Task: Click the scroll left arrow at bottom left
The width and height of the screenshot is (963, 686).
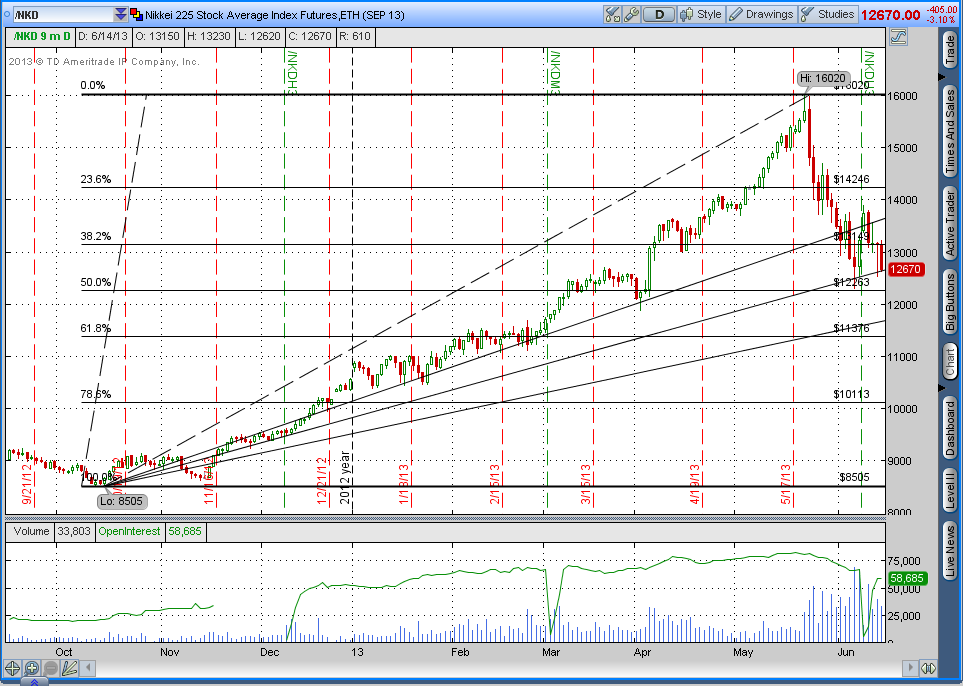Action: (x=88, y=668)
